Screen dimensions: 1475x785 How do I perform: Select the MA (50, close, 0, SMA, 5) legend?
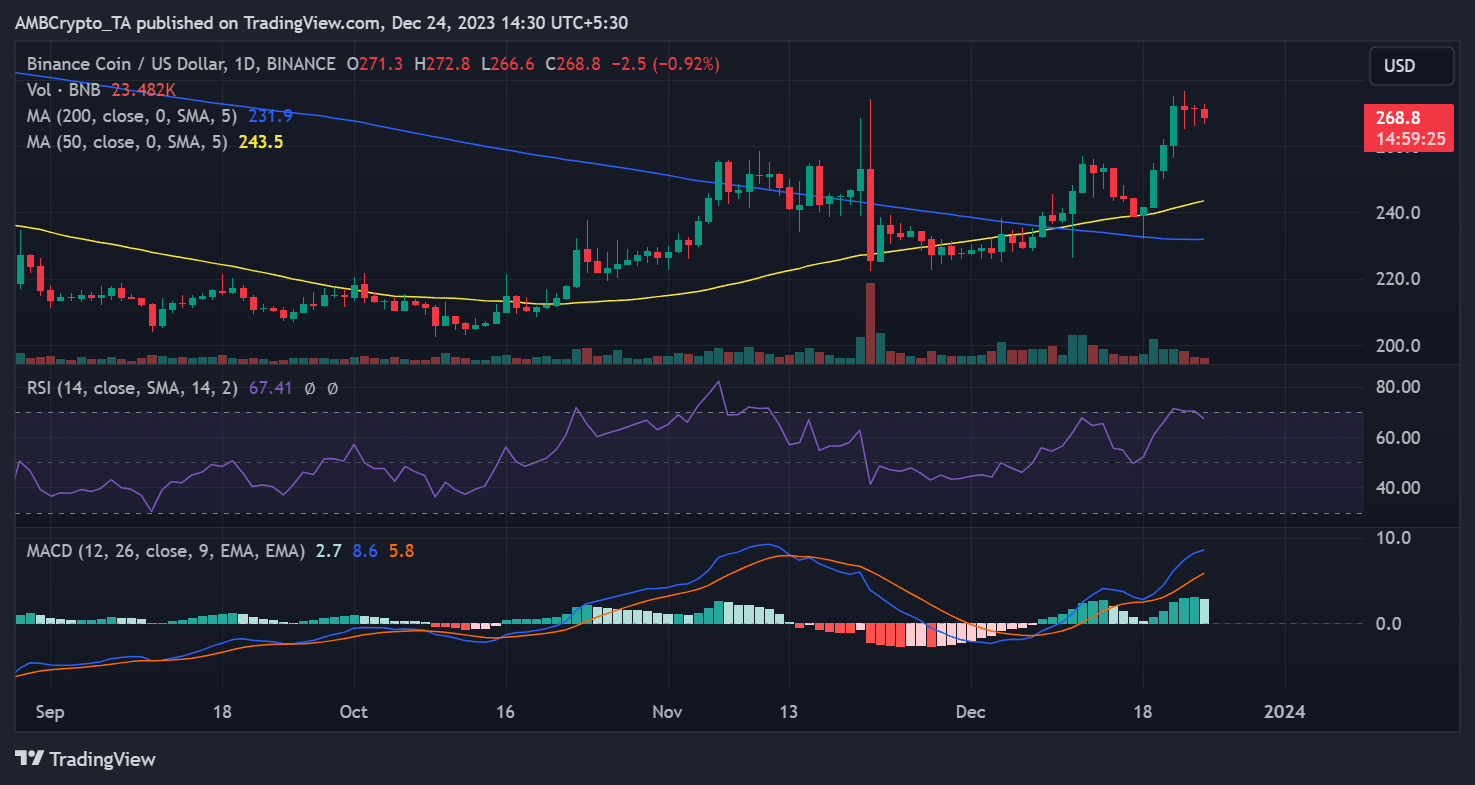(129, 142)
